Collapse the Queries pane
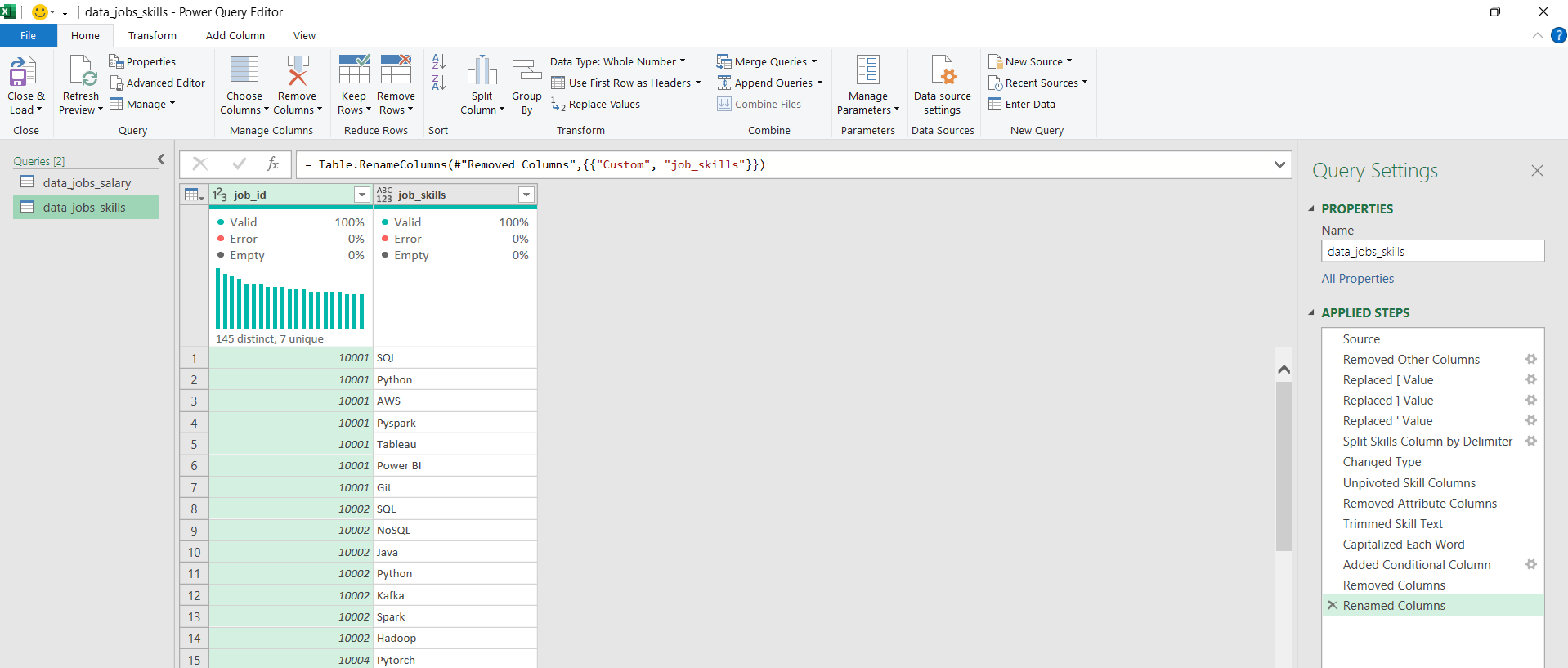The width and height of the screenshot is (1568, 668). click(161, 159)
